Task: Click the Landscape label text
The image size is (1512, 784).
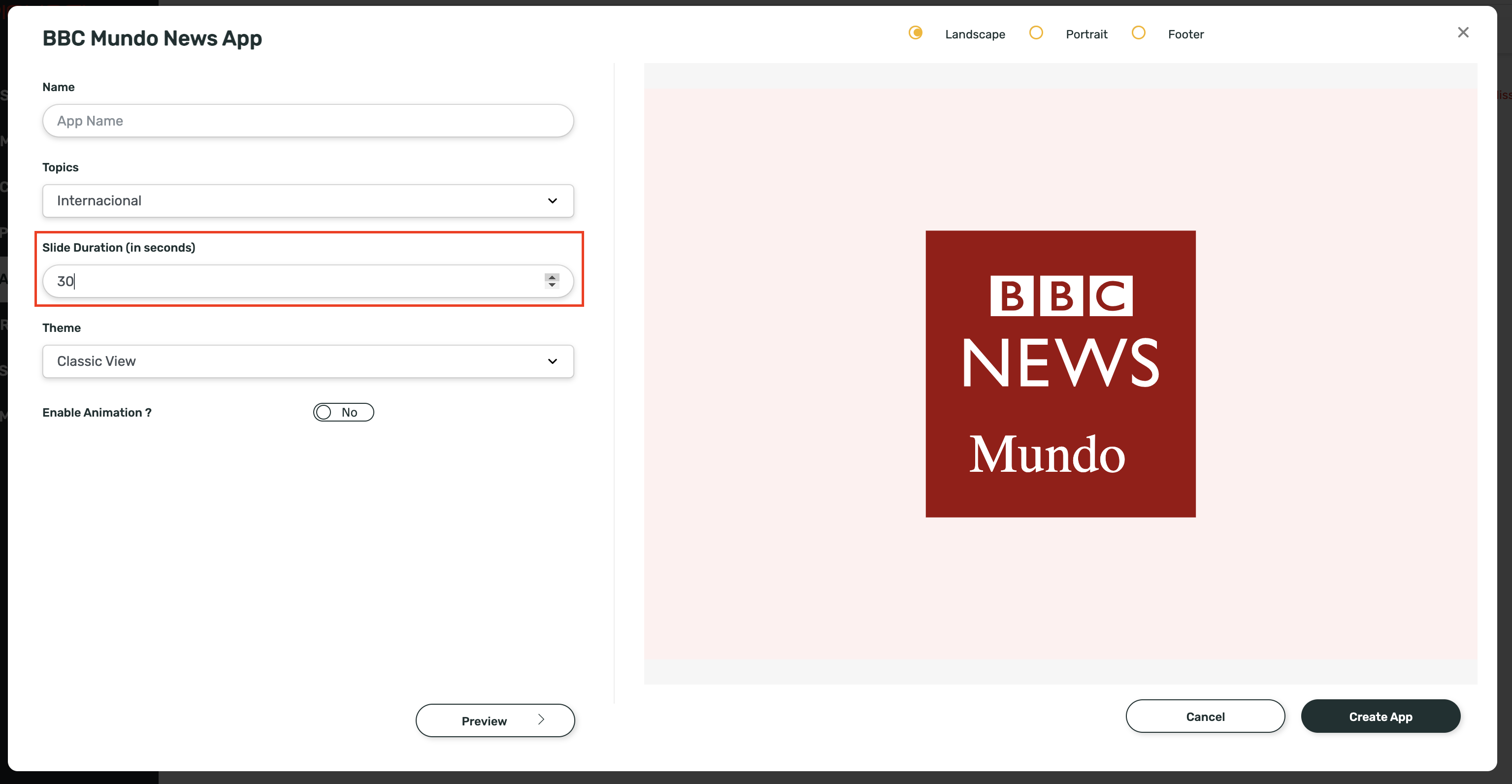Action: (x=975, y=34)
